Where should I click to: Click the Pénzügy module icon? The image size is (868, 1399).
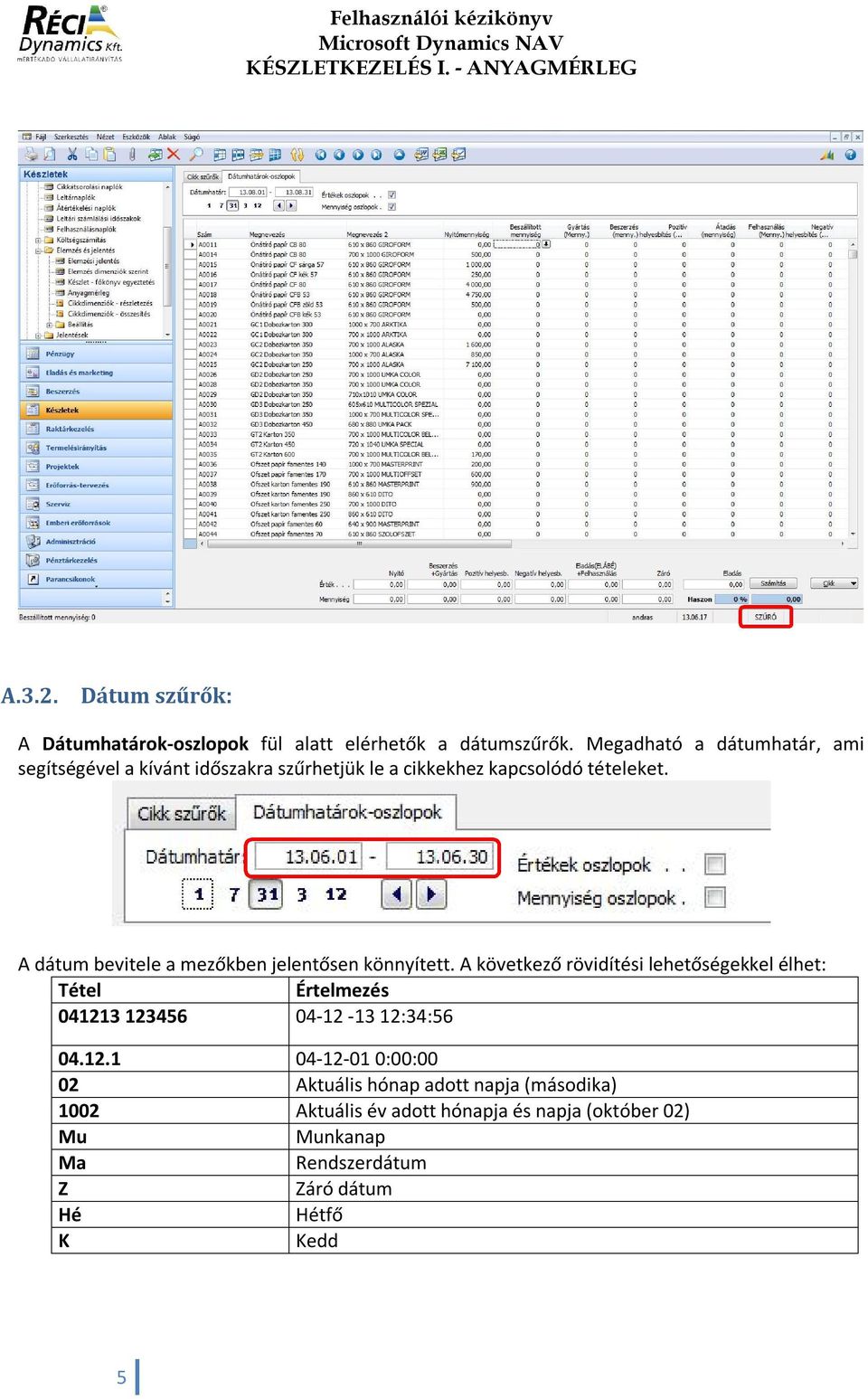(x=33, y=354)
